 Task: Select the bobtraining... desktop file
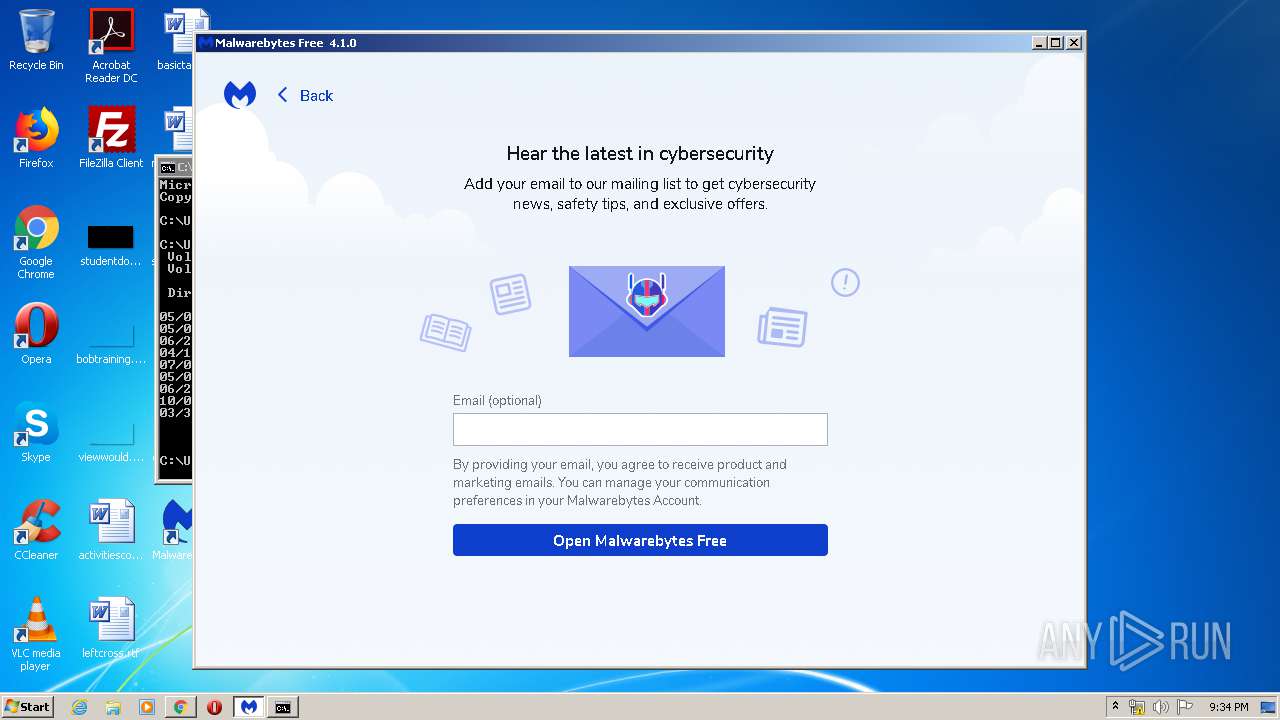(111, 342)
